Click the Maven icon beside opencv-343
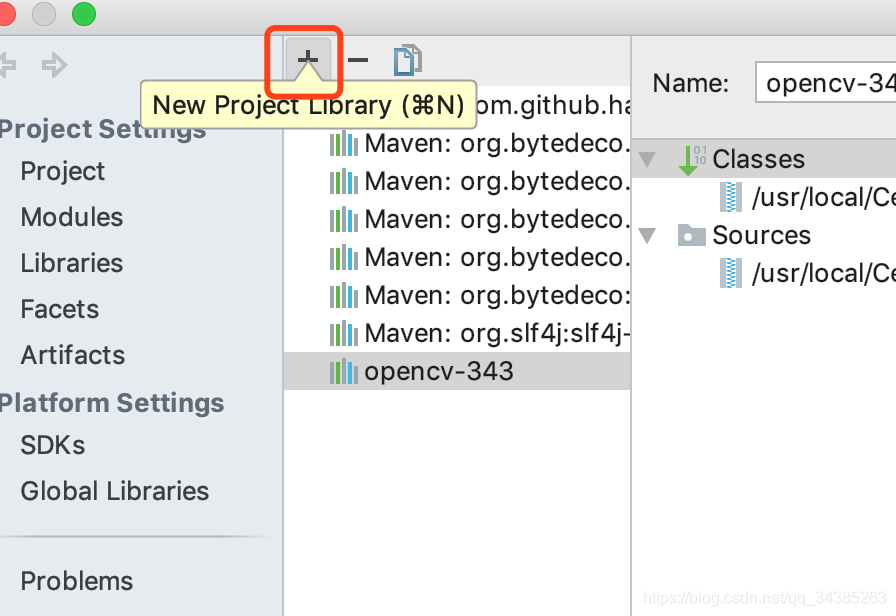This screenshot has height=616, width=896. click(x=341, y=371)
